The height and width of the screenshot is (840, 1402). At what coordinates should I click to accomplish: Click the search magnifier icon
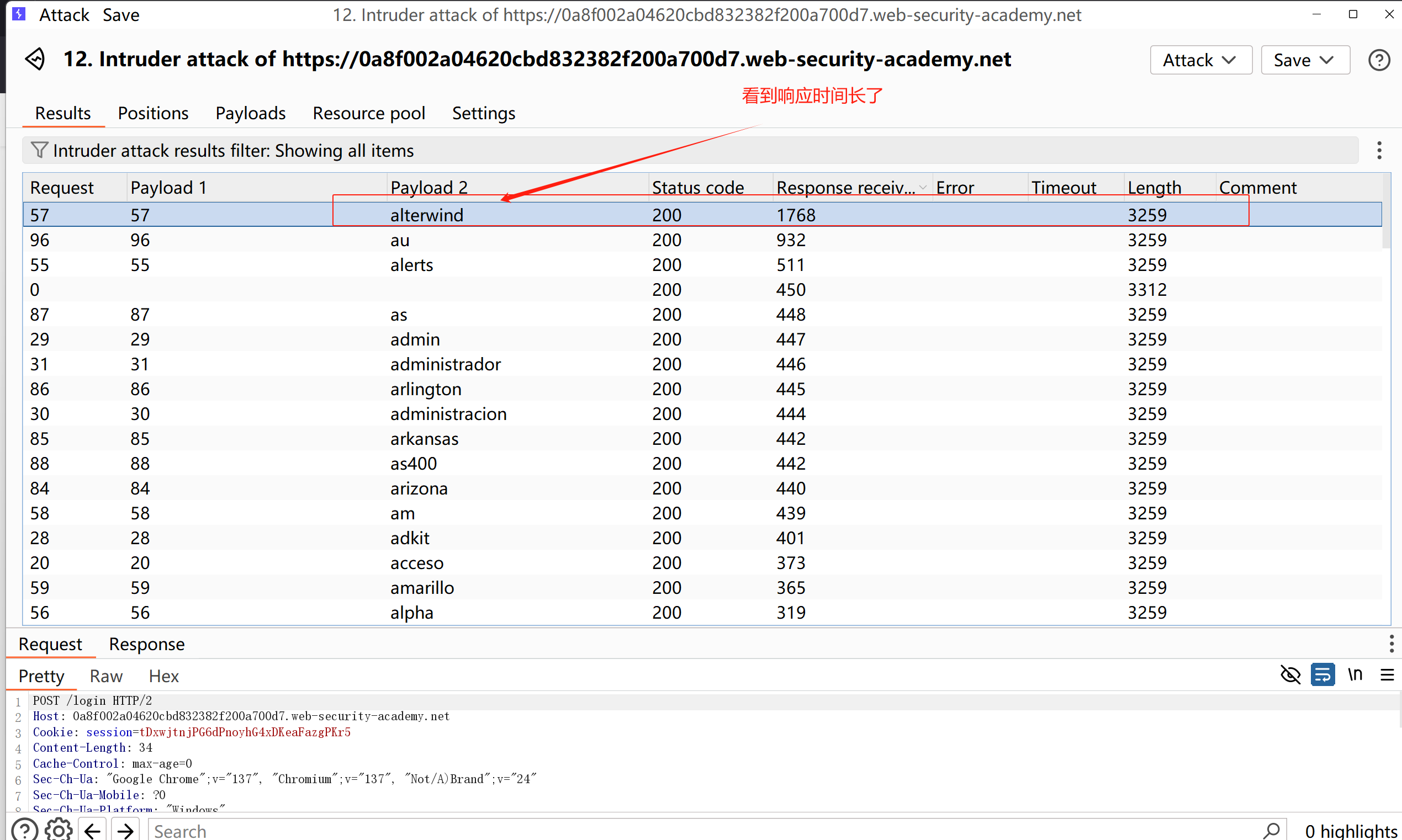1271,831
